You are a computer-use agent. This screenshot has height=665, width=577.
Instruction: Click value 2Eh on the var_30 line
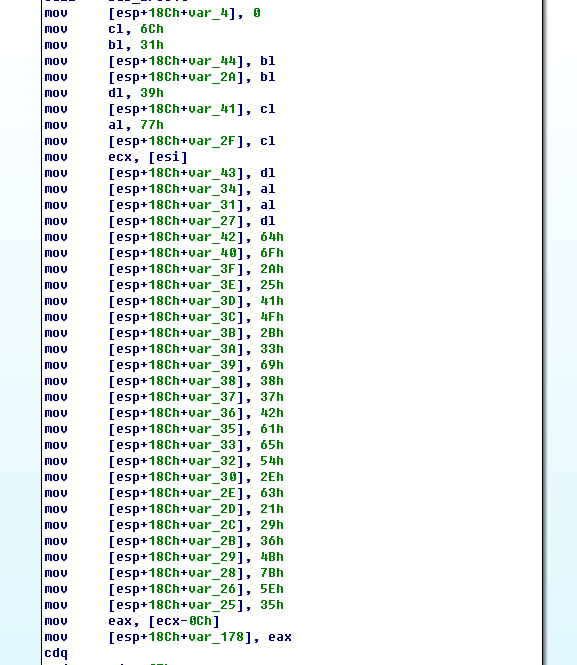coord(272,477)
